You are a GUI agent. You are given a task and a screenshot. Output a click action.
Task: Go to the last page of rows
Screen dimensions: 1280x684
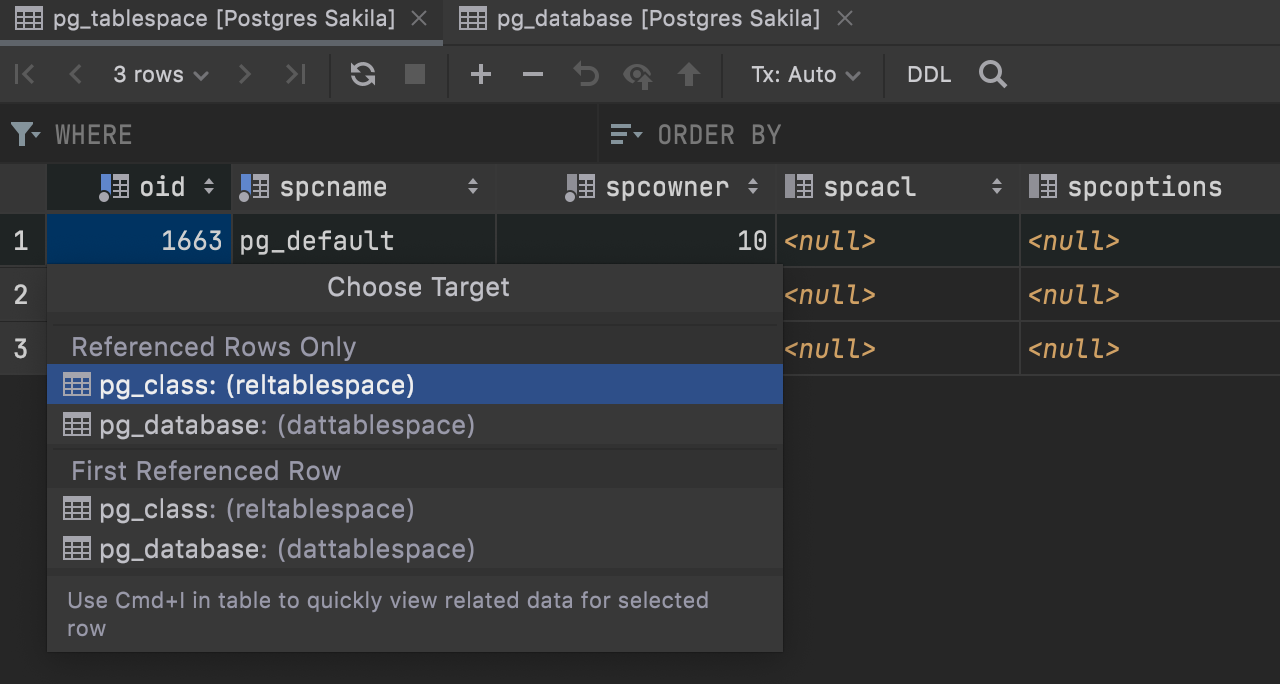tap(295, 74)
